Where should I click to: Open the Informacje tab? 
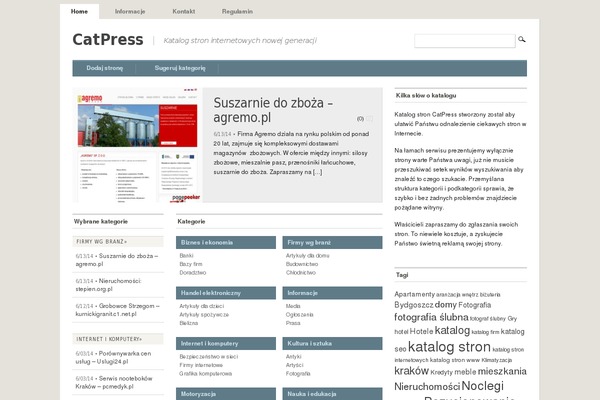130,11
